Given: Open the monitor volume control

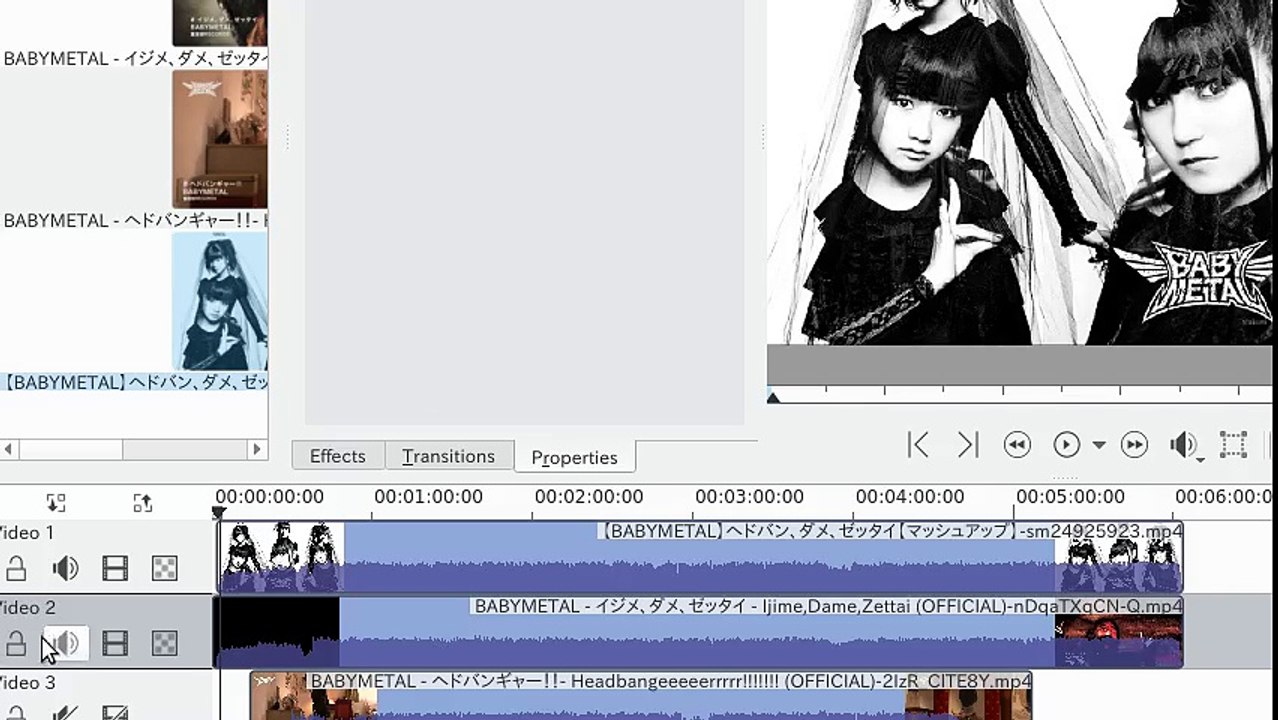Looking at the screenshot, I should tap(1186, 446).
